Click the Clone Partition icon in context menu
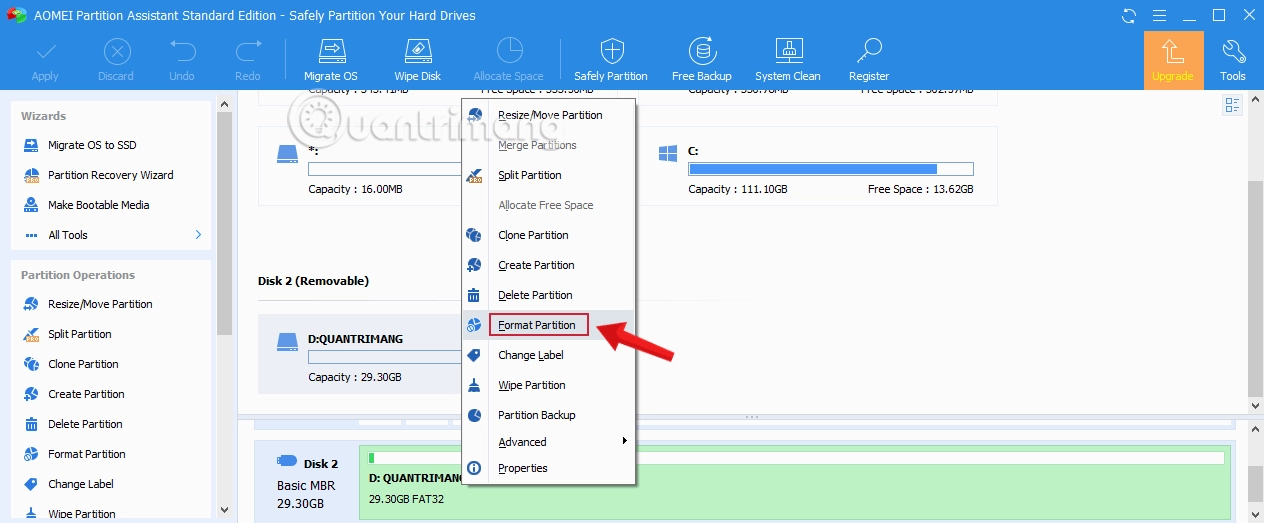Image resolution: width=1264 pixels, height=523 pixels. [475, 235]
